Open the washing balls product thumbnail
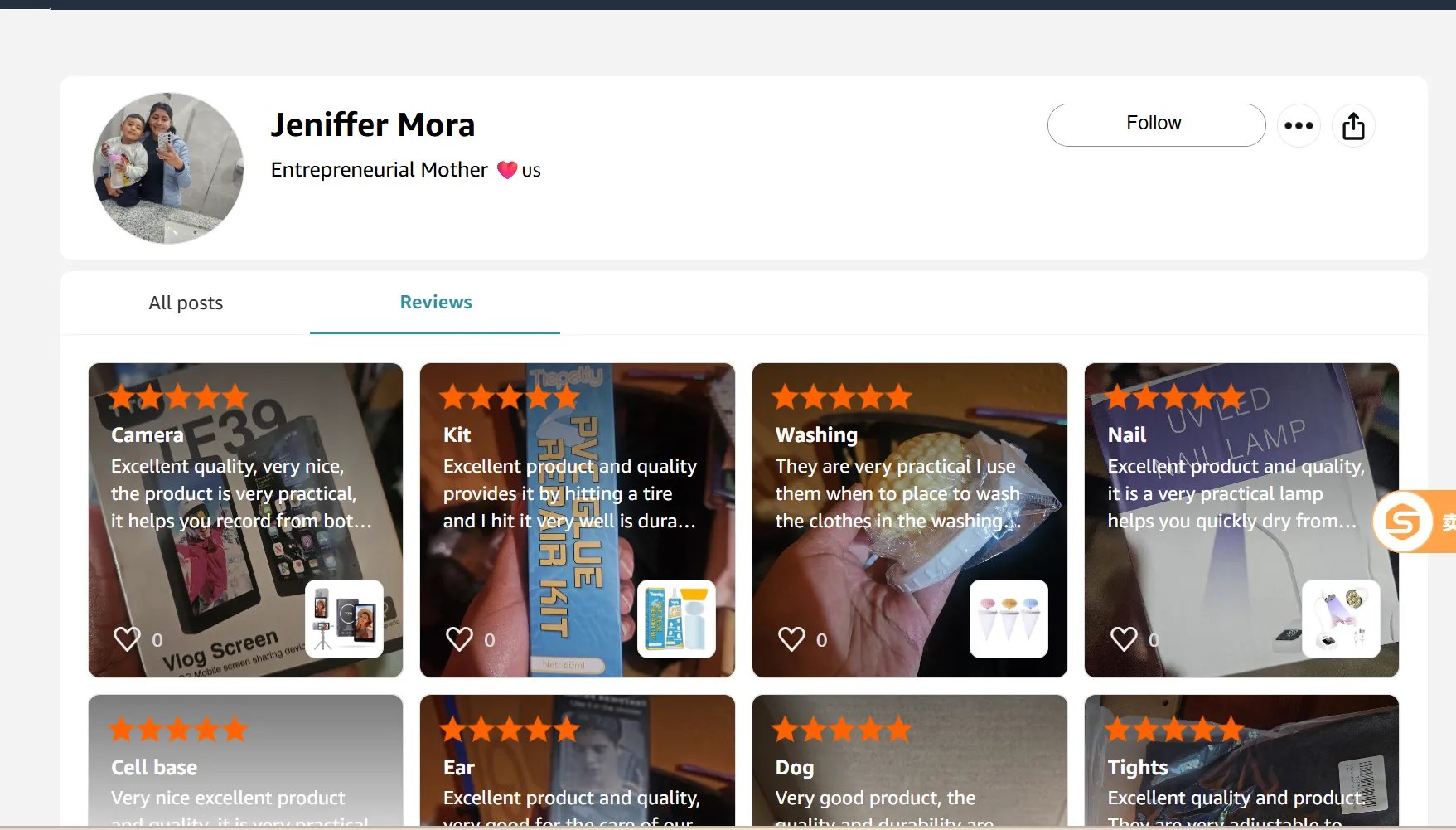1456x830 pixels. pos(1009,619)
